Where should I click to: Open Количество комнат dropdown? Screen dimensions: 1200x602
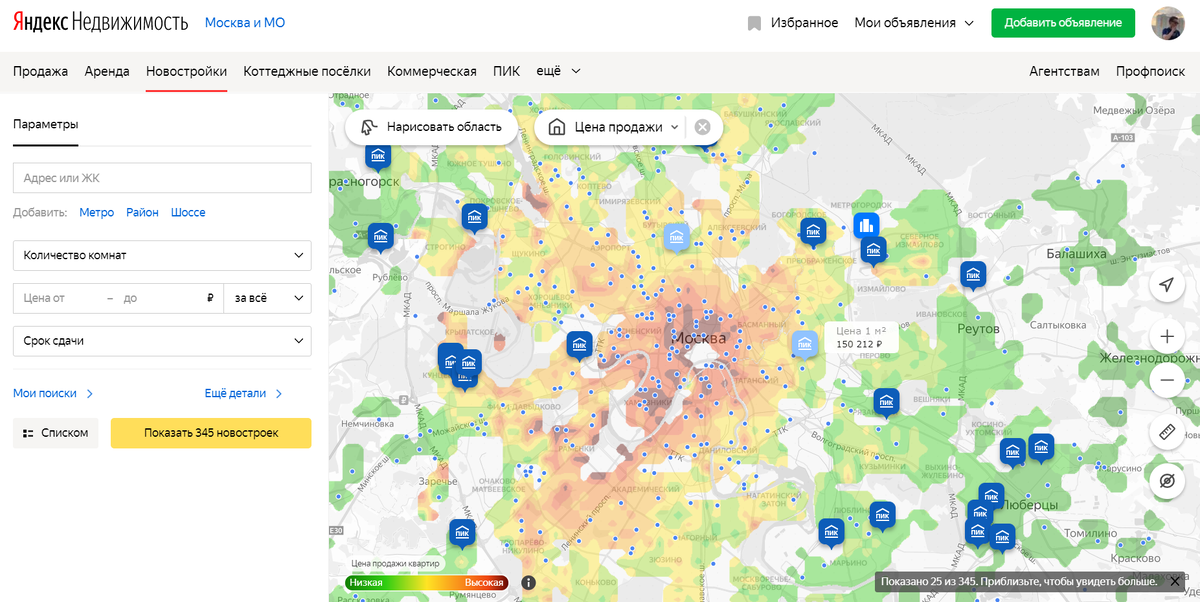point(162,255)
